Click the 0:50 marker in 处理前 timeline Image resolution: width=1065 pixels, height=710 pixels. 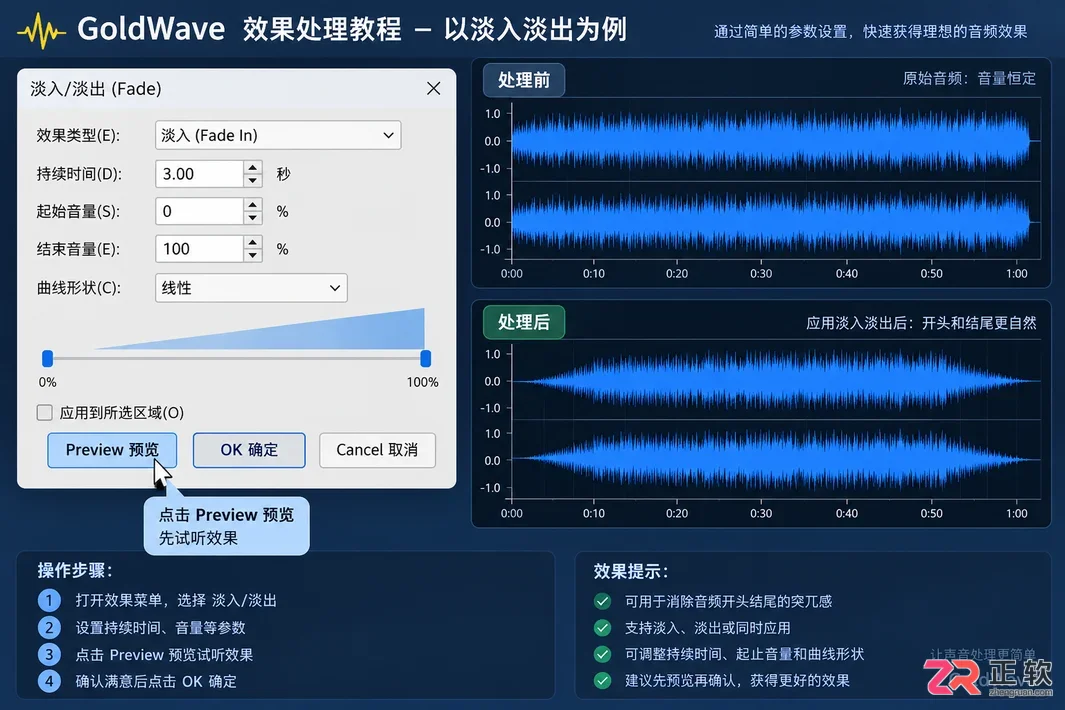pos(931,273)
